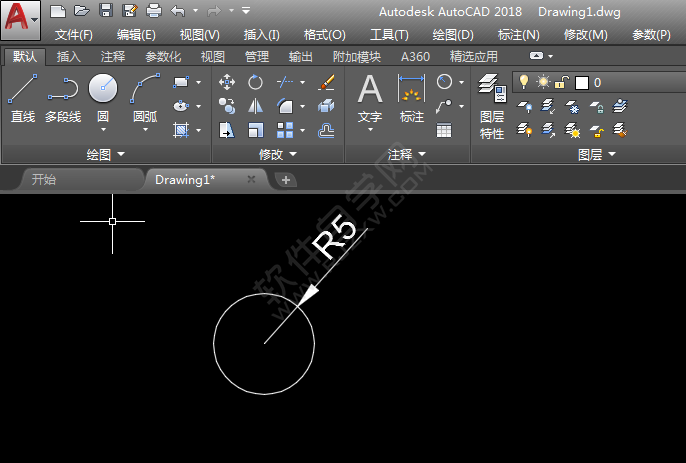Expand the Modify (修改) panel
The height and width of the screenshot is (463, 686).
pos(278,154)
